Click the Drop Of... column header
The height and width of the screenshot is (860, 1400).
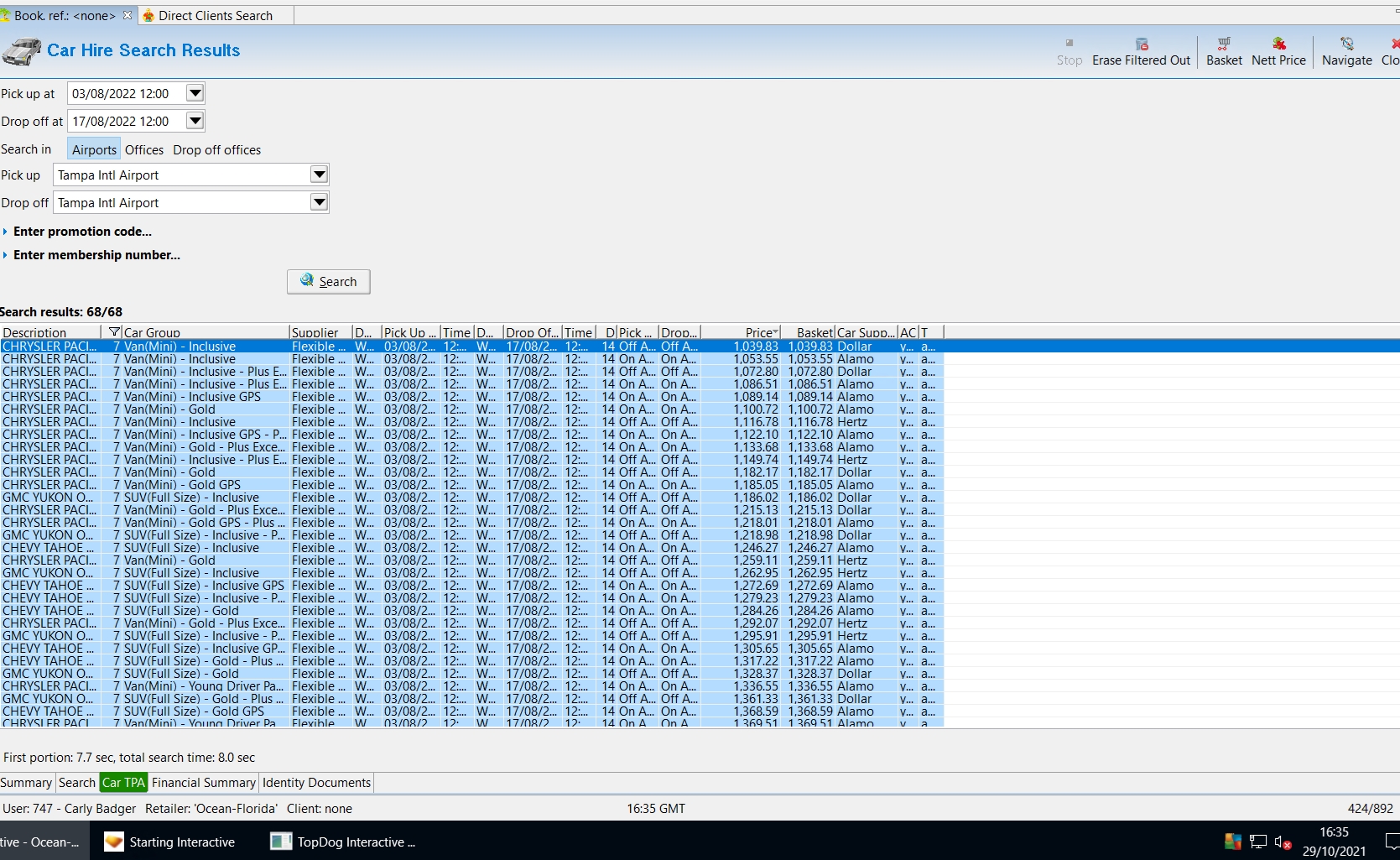coord(532,332)
